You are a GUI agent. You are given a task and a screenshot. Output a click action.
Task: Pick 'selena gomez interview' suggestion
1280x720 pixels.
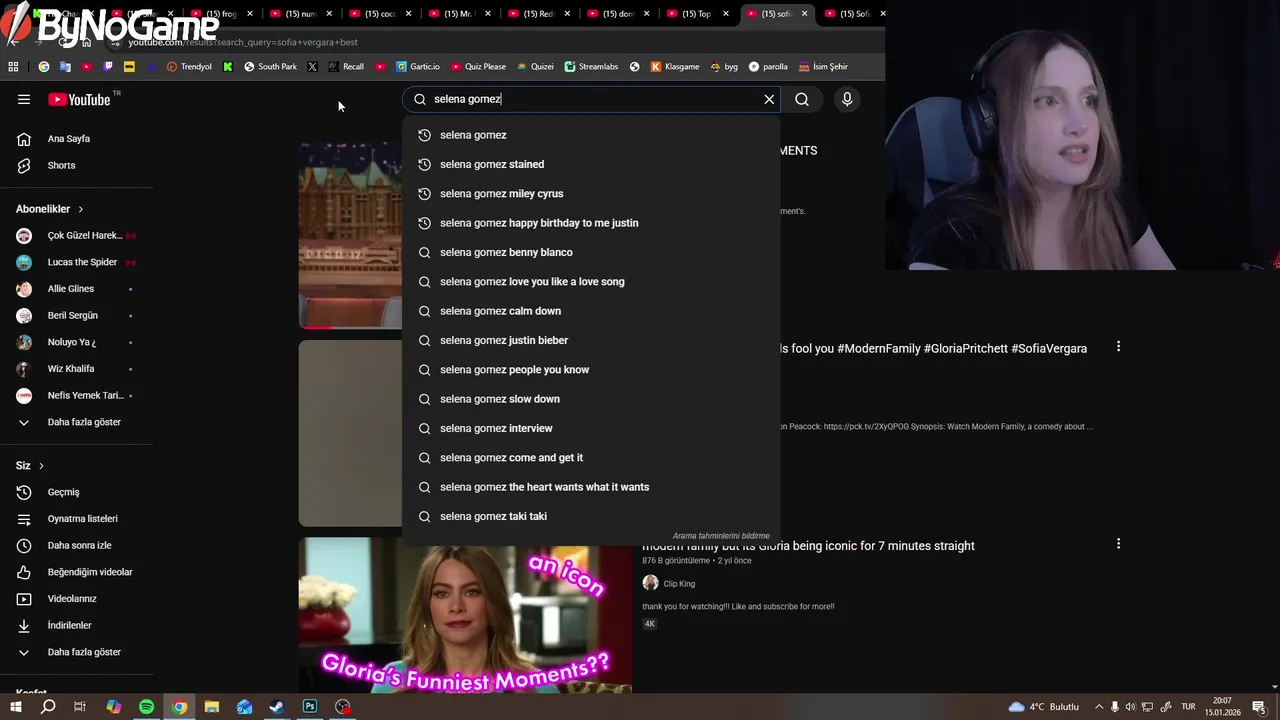pyautogui.click(x=591, y=428)
